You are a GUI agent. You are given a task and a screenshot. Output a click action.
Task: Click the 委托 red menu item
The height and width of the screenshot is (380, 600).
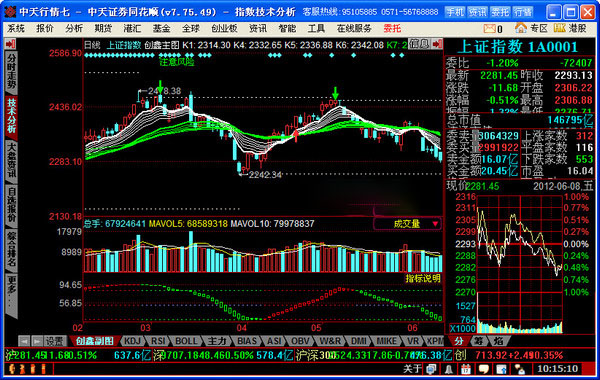tap(392, 28)
